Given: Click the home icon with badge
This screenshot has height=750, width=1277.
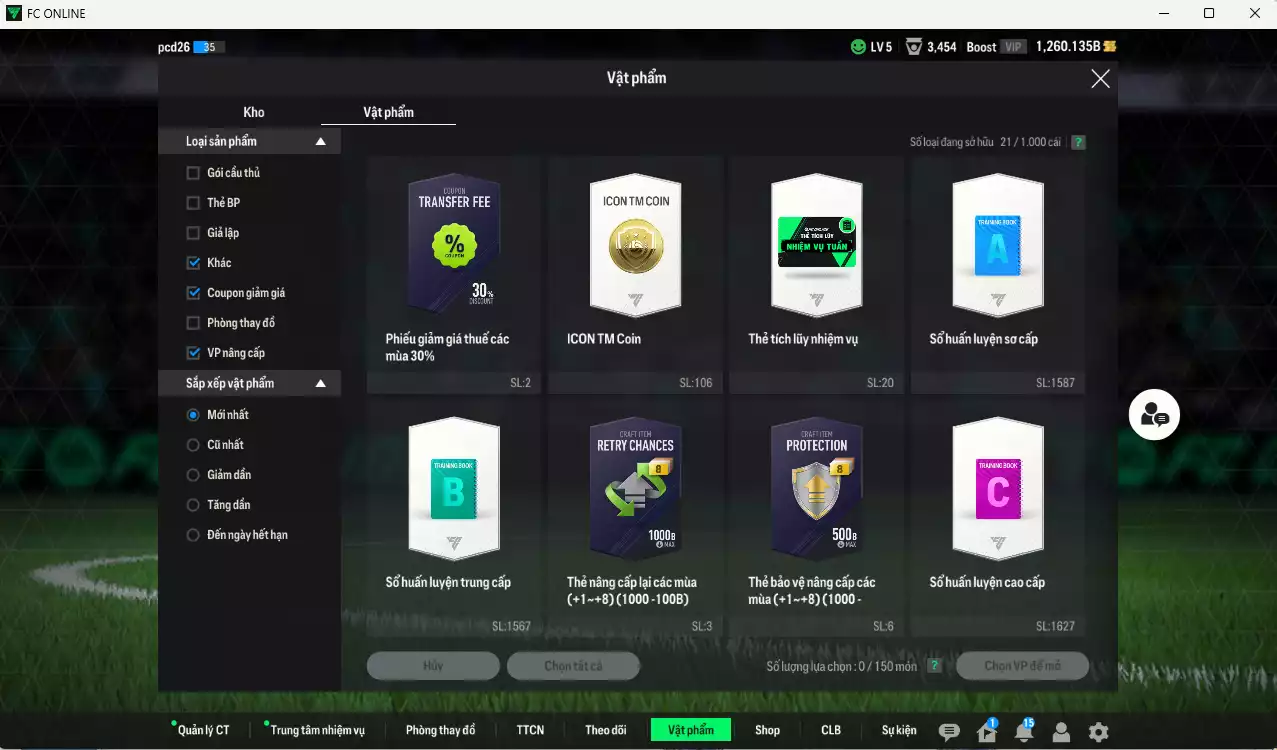Looking at the screenshot, I should tap(986, 732).
